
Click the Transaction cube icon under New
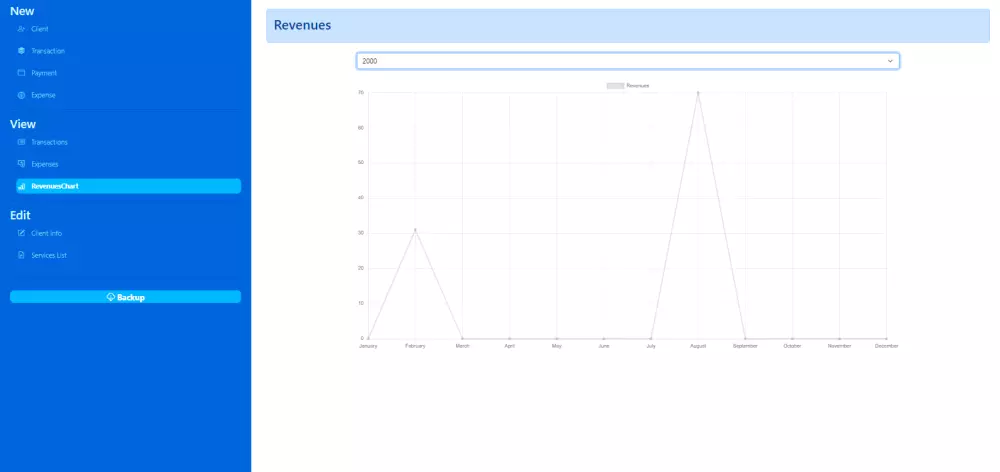[21, 51]
